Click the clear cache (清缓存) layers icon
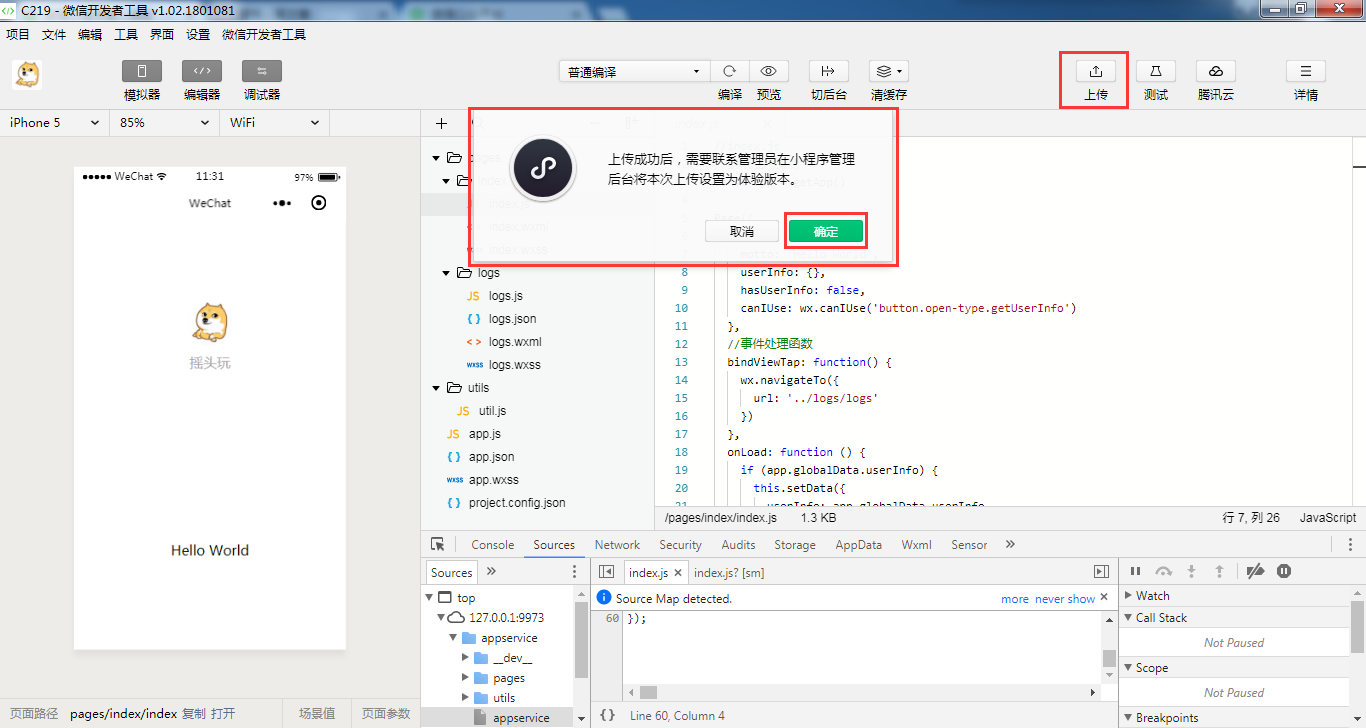This screenshot has height=728, width=1366. (x=887, y=72)
